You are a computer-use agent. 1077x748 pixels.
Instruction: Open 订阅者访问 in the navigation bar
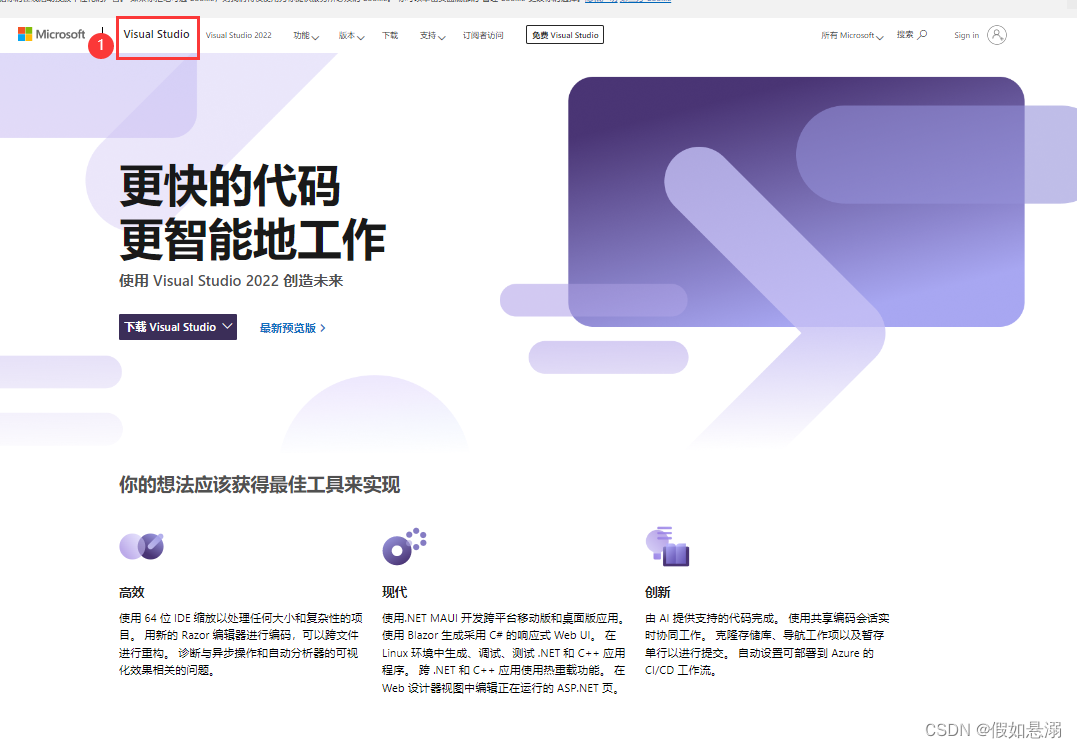[483, 36]
